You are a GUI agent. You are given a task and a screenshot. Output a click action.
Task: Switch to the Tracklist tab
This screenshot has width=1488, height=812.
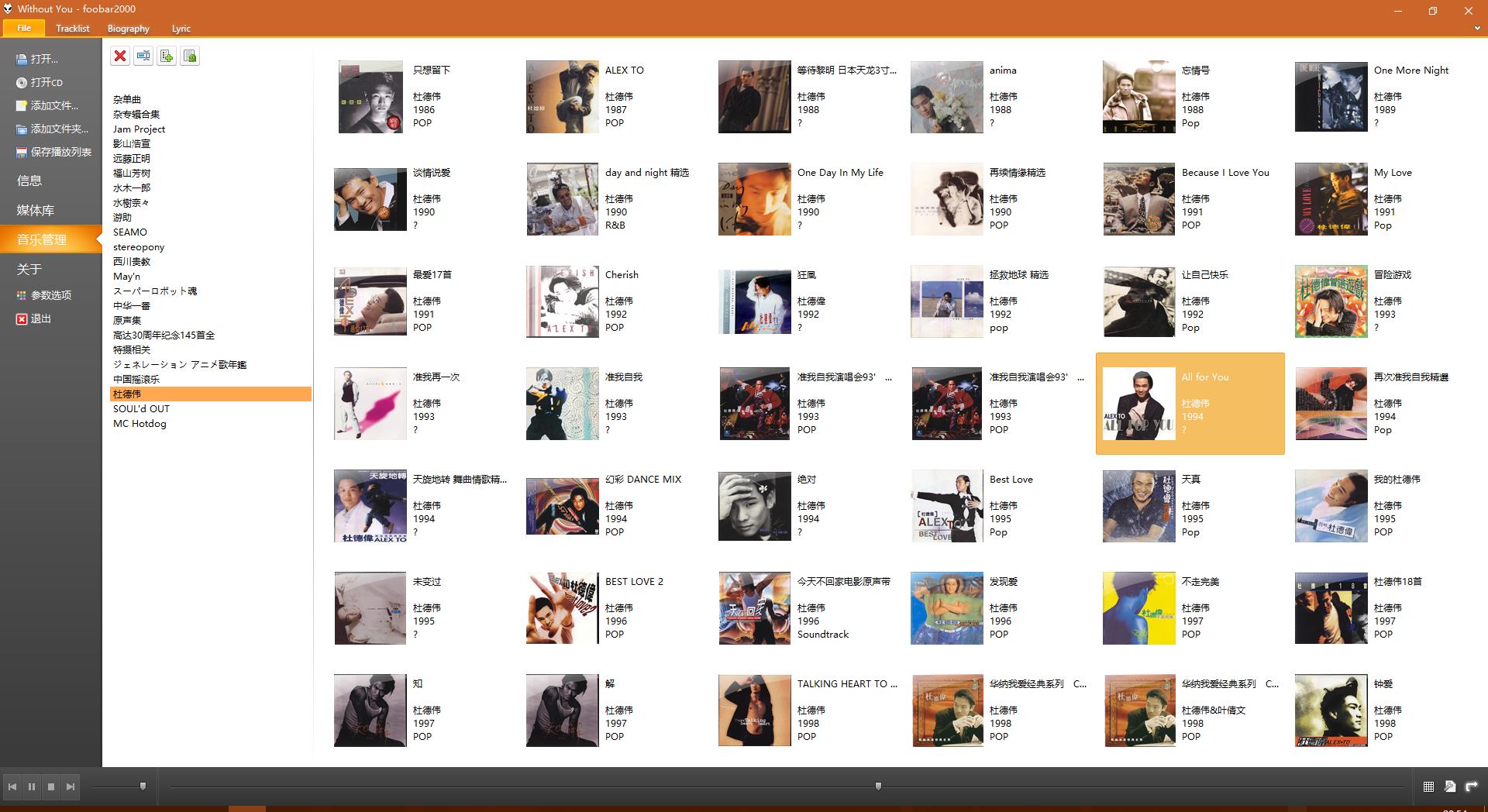(x=73, y=28)
